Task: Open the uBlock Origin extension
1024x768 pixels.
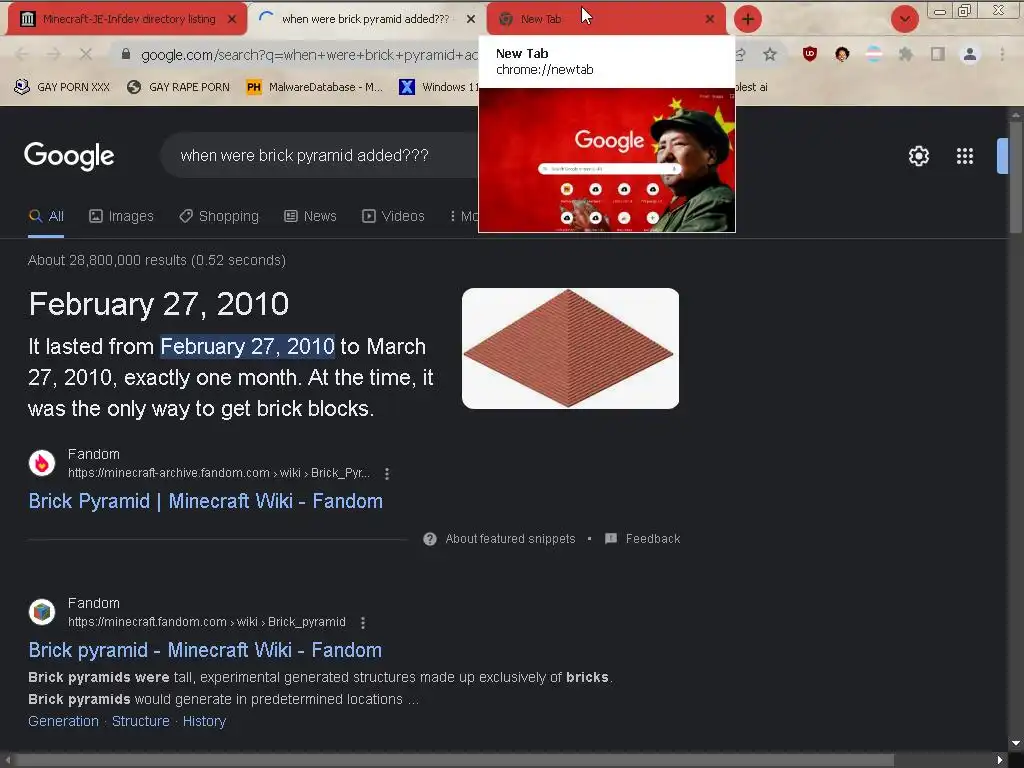Action: pyautogui.click(x=810, y=54)
